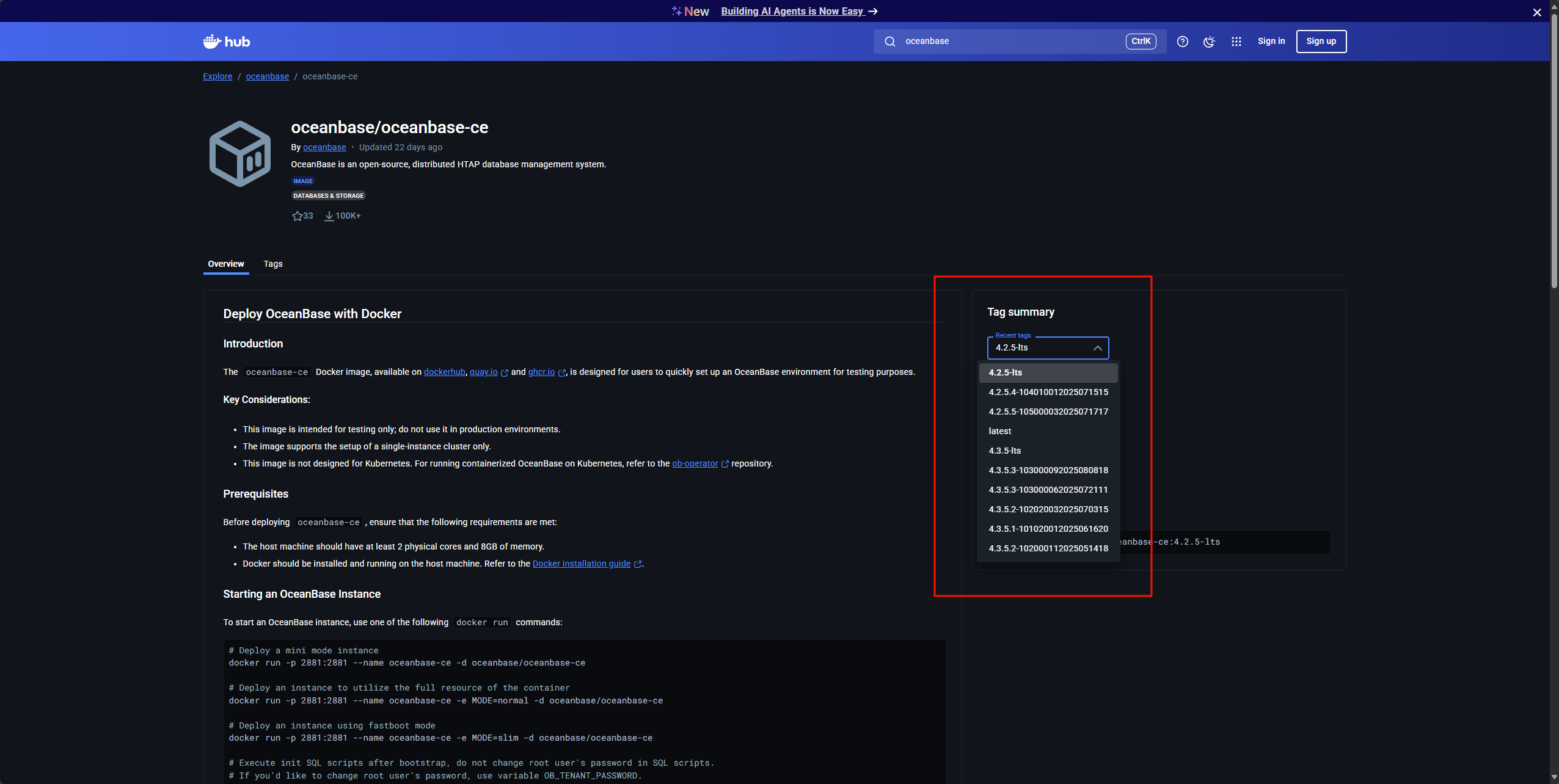Viewport: 1559px width, 784px height.
Task: Click the DATABASES & STORAGE category badge
Action: [x=329, y=195]
